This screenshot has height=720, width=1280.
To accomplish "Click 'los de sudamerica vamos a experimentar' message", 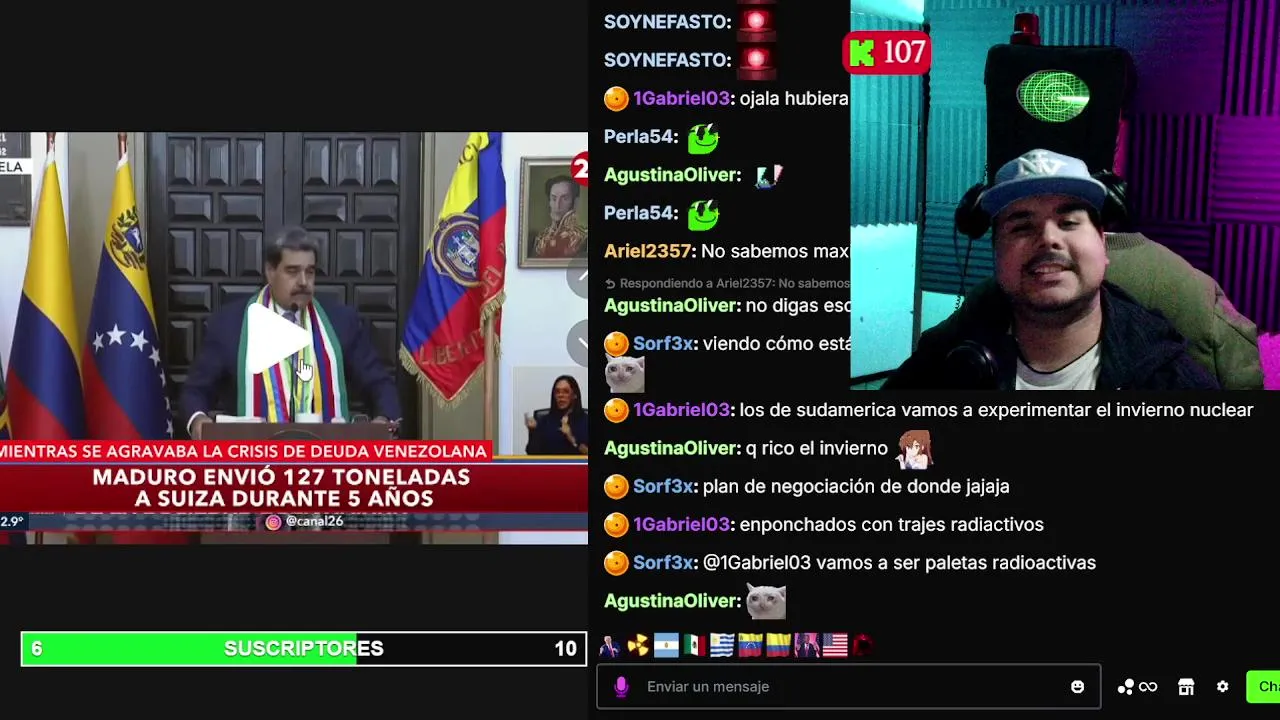I will 996,410.
